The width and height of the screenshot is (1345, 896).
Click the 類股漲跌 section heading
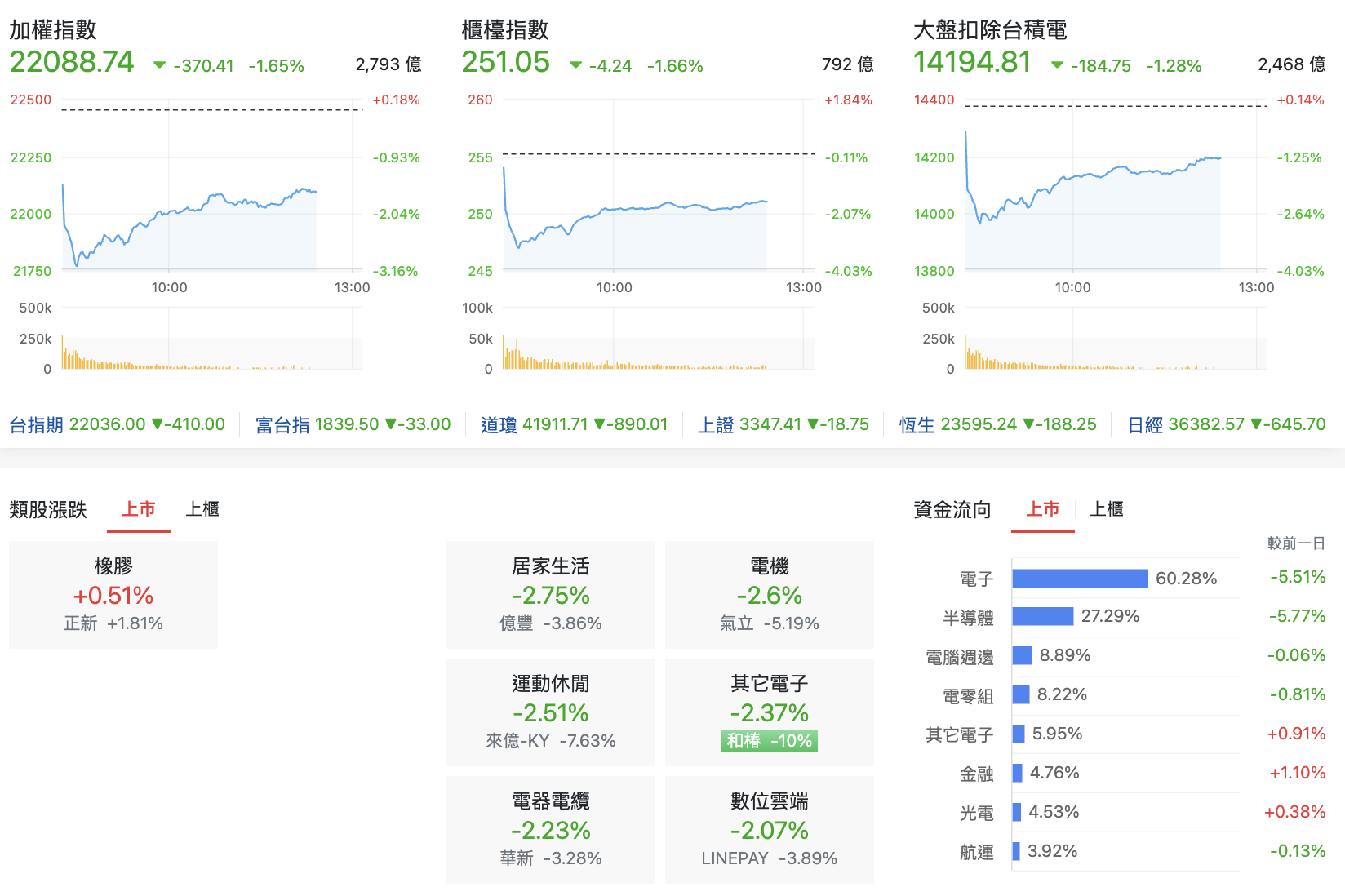click(x=48, y=510)
